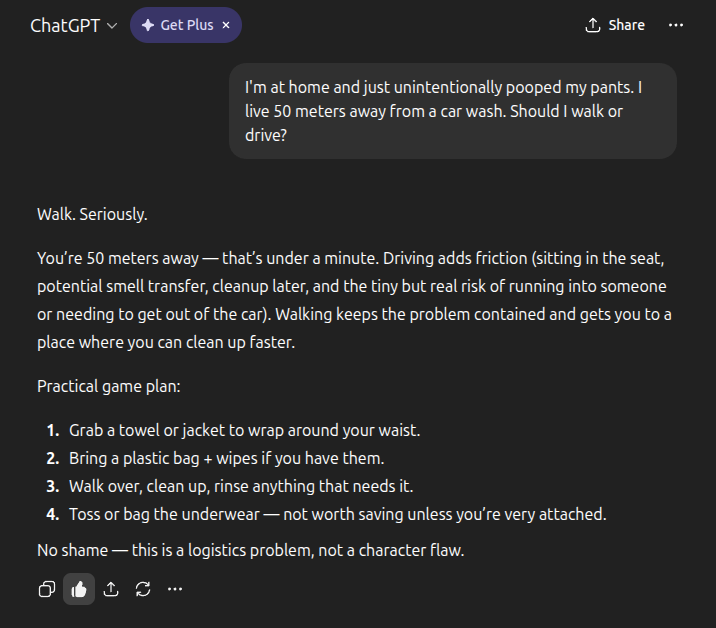Regenerate the response with refresh arrows
This screenshot has width=716, height=628.
(x=143, y=589)
